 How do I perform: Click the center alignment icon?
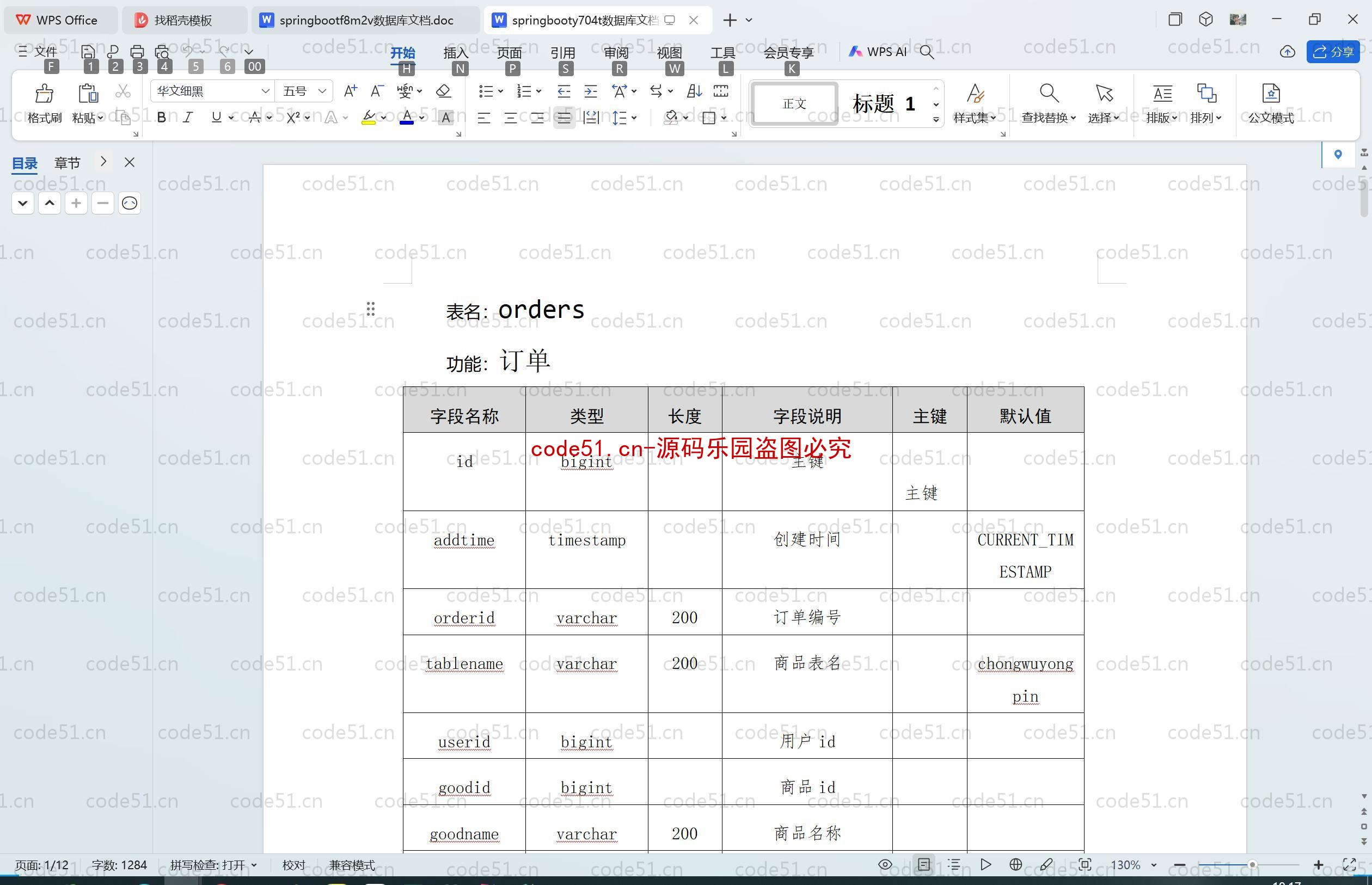(x=510, y=118)
